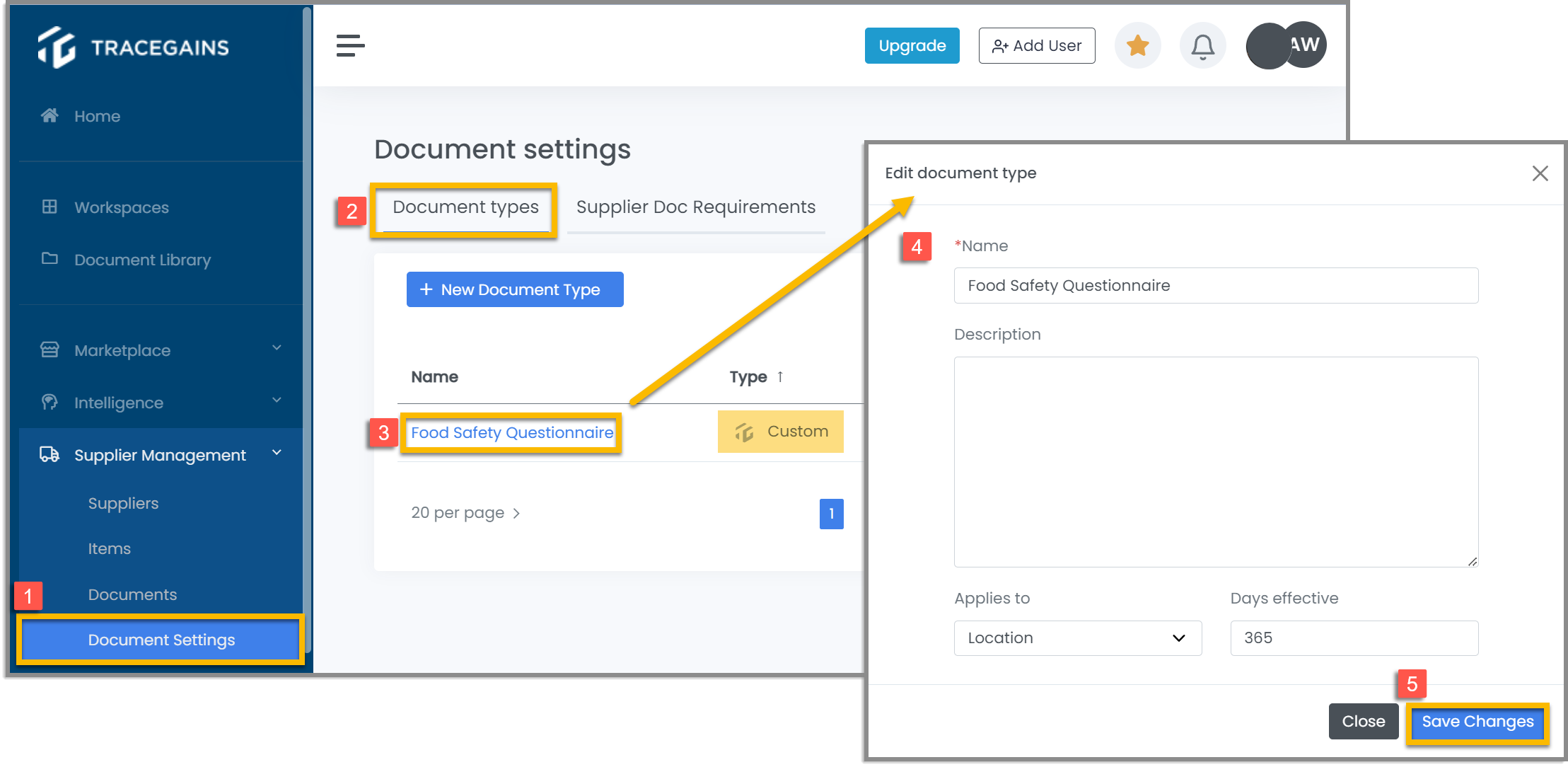View notifications via the bell icon
Screen dimensions: 1568x767
[x=1202, y=45]
